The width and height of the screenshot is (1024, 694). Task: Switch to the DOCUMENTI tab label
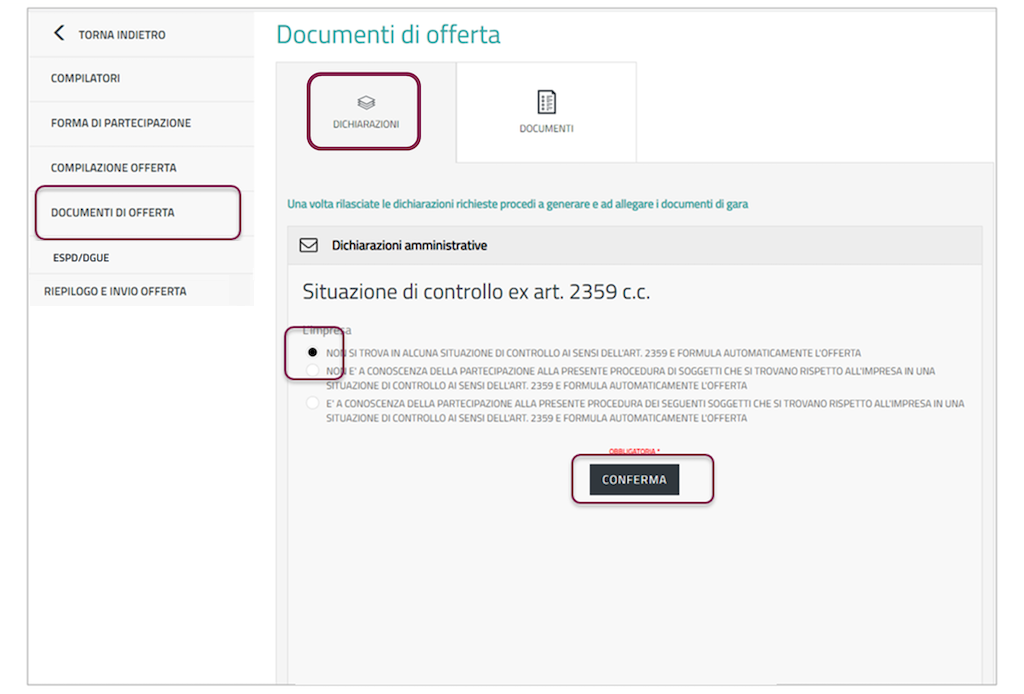[x=546, y=129]
